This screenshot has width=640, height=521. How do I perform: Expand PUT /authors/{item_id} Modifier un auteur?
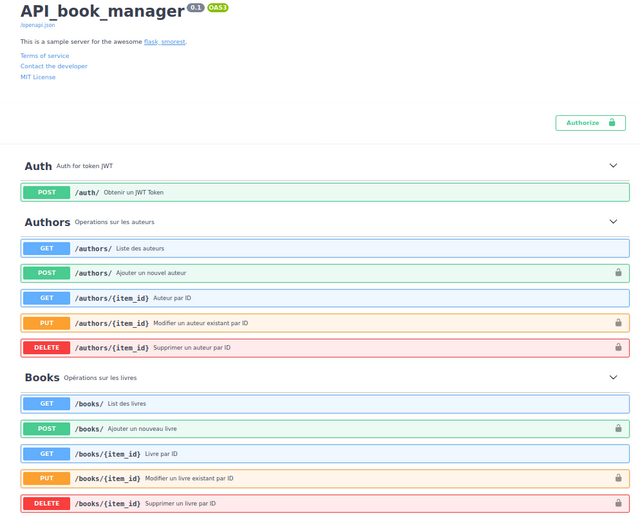pyautogui.click(x=325, y=323)
